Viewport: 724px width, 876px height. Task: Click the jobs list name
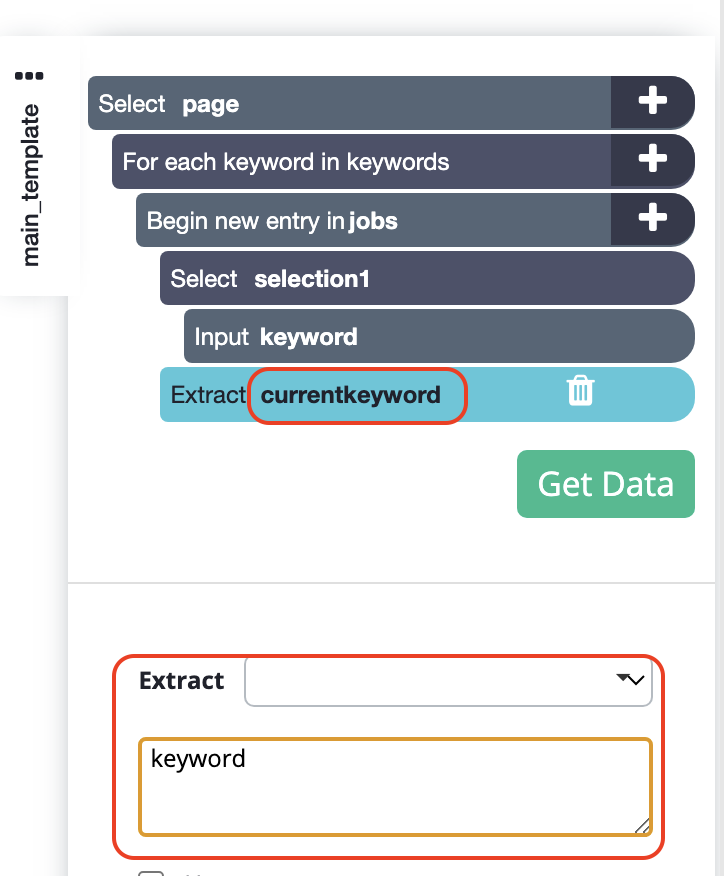click(373, 221)
